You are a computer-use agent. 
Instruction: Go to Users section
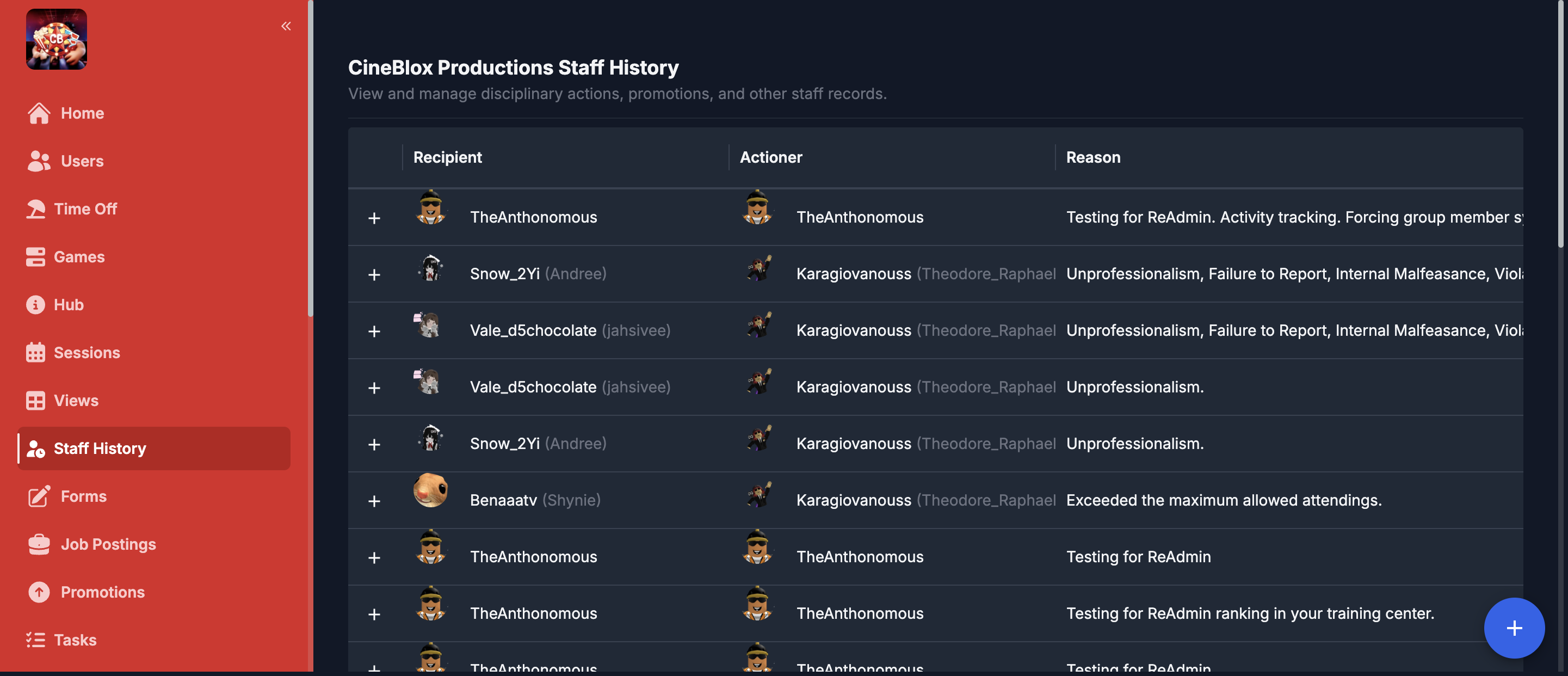[82, 162]
